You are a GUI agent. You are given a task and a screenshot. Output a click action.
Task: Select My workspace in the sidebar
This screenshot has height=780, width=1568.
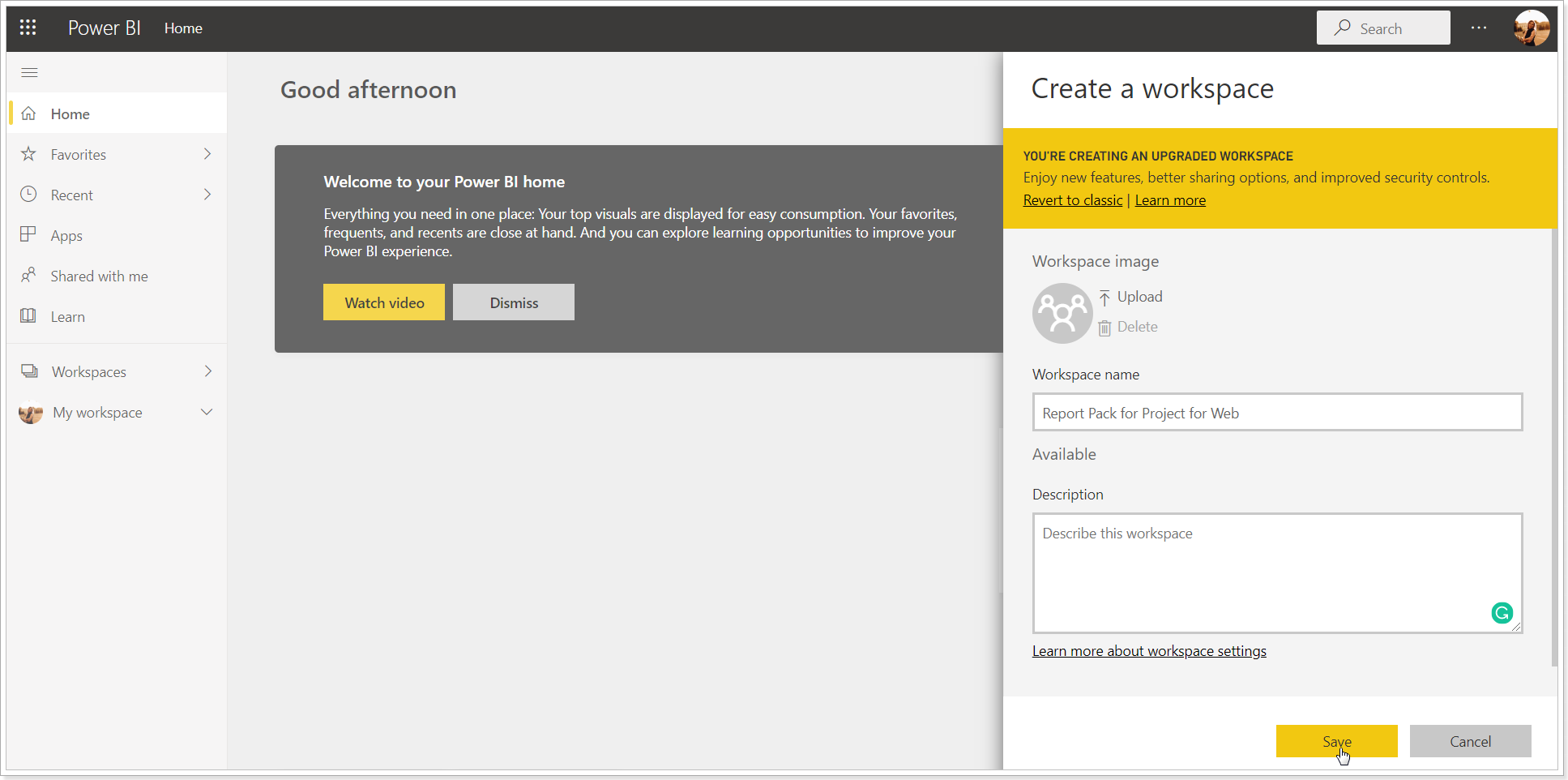click(x=117, y=412)
